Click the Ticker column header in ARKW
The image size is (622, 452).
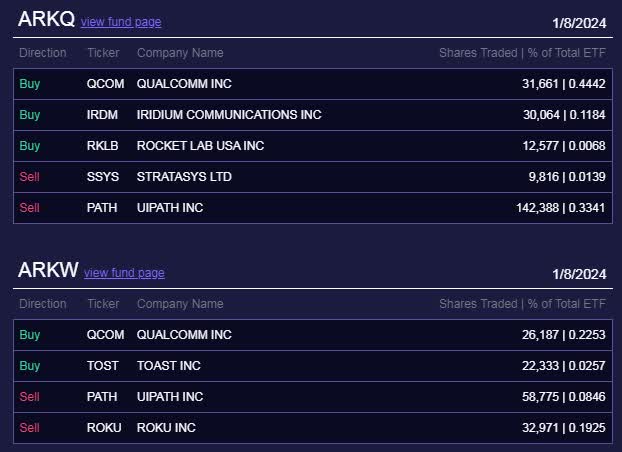pyautogui.click(x=103, y=304)
